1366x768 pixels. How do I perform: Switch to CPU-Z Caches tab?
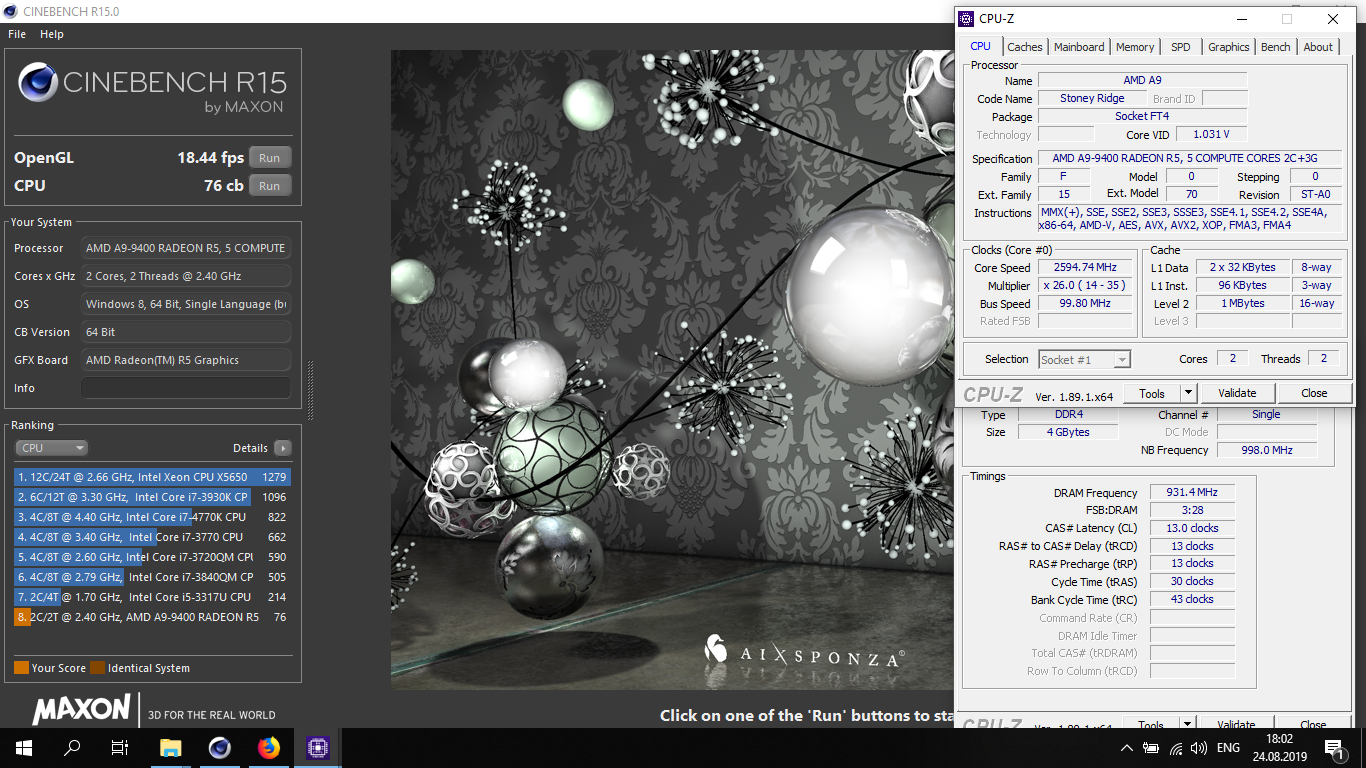[x=1025, y=47]
